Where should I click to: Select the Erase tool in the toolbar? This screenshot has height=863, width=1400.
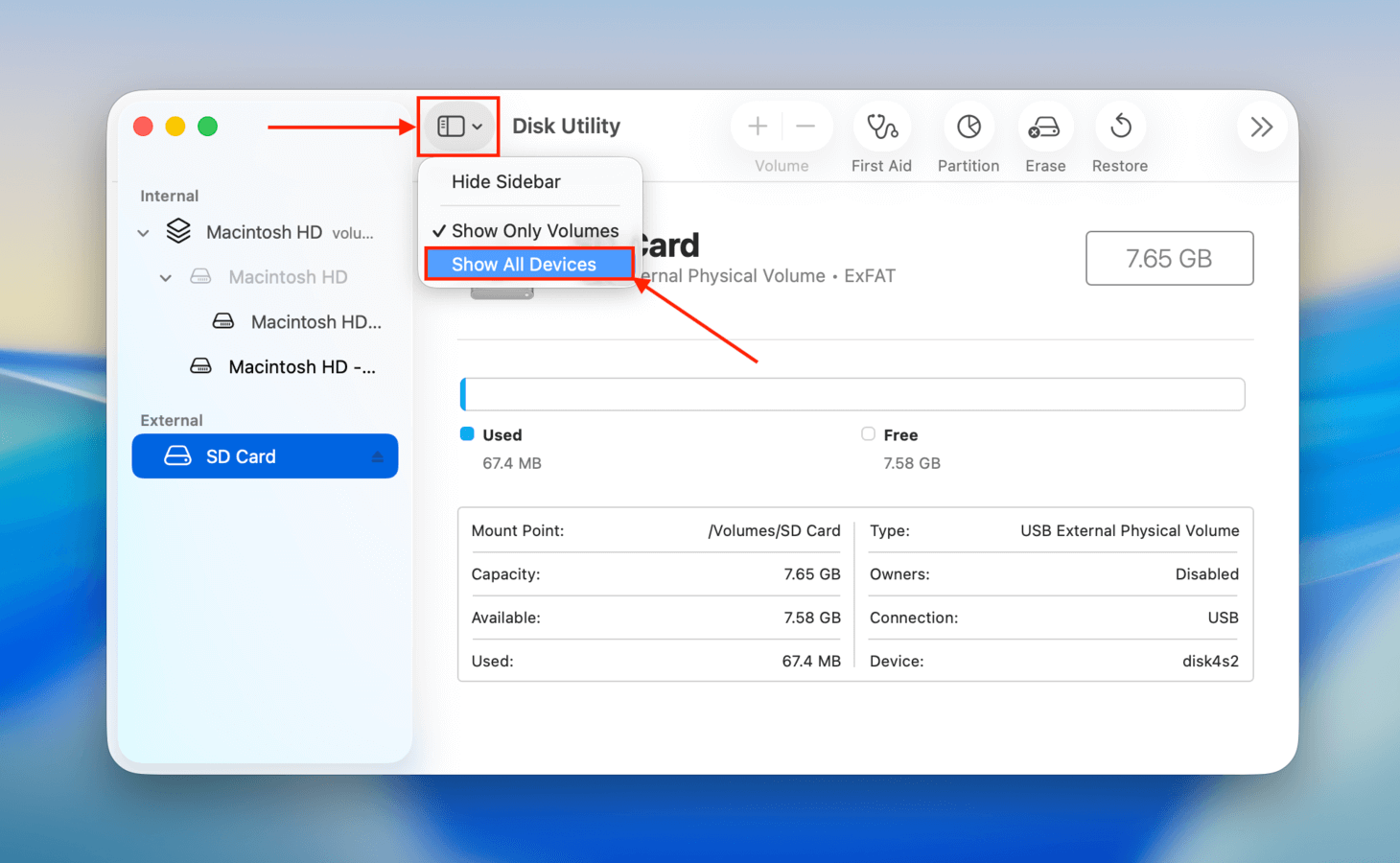pyautogui.click(x=1044, y=126)
